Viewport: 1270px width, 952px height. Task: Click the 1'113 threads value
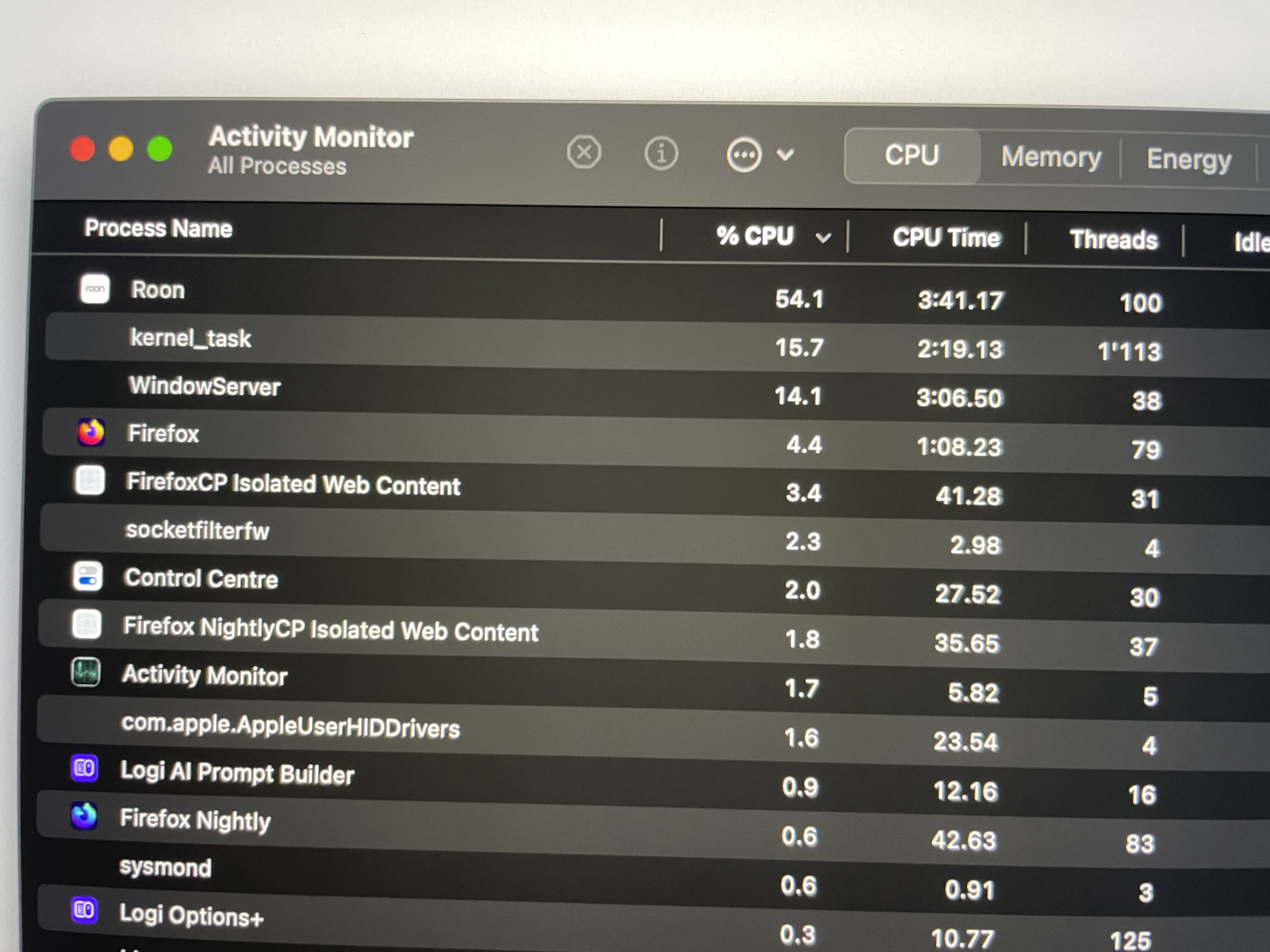click(1129, 352)
